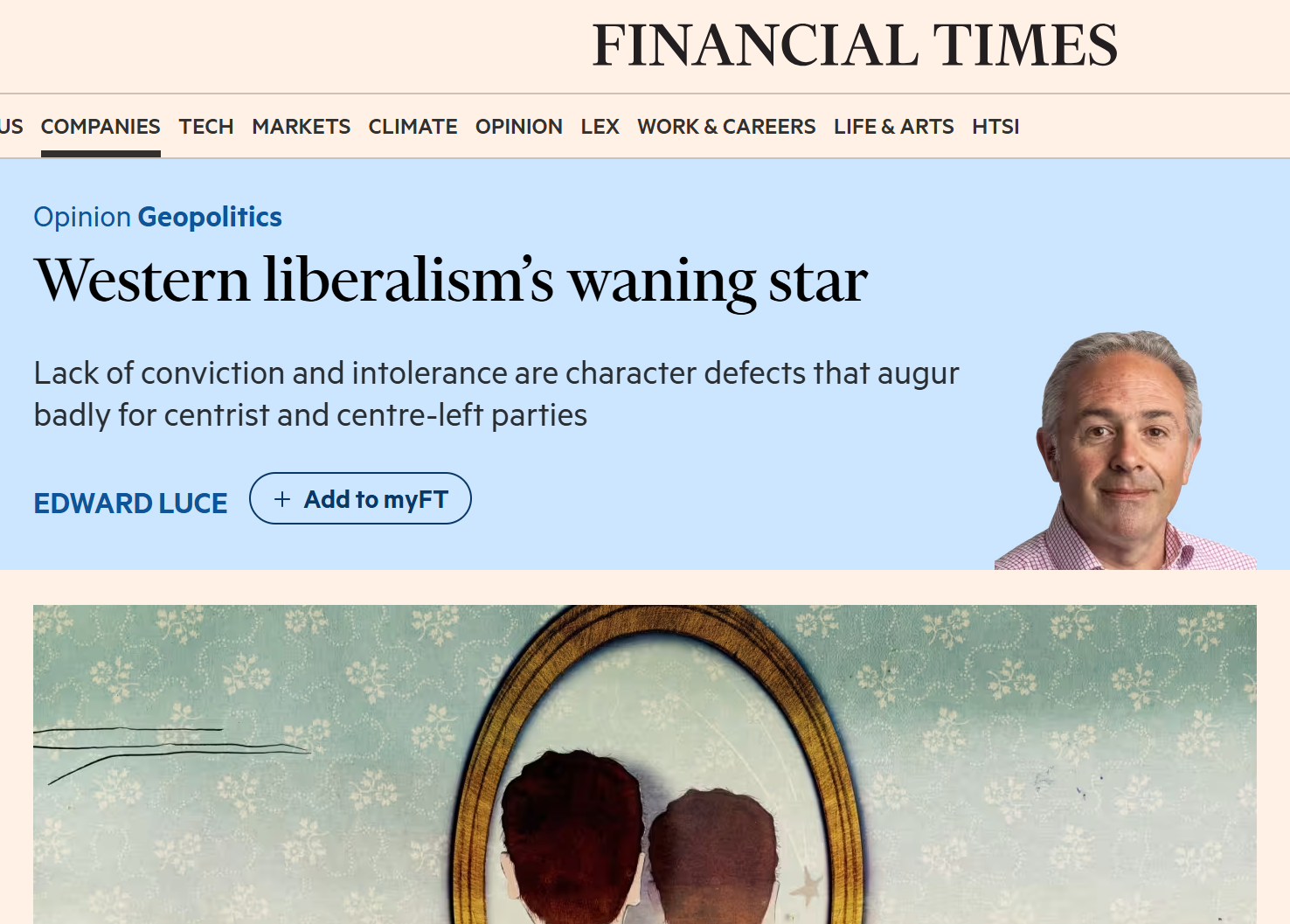Click the Financial Times masthead logo
This screenshot has width=1290, height=924.
[x=855, y=45]
